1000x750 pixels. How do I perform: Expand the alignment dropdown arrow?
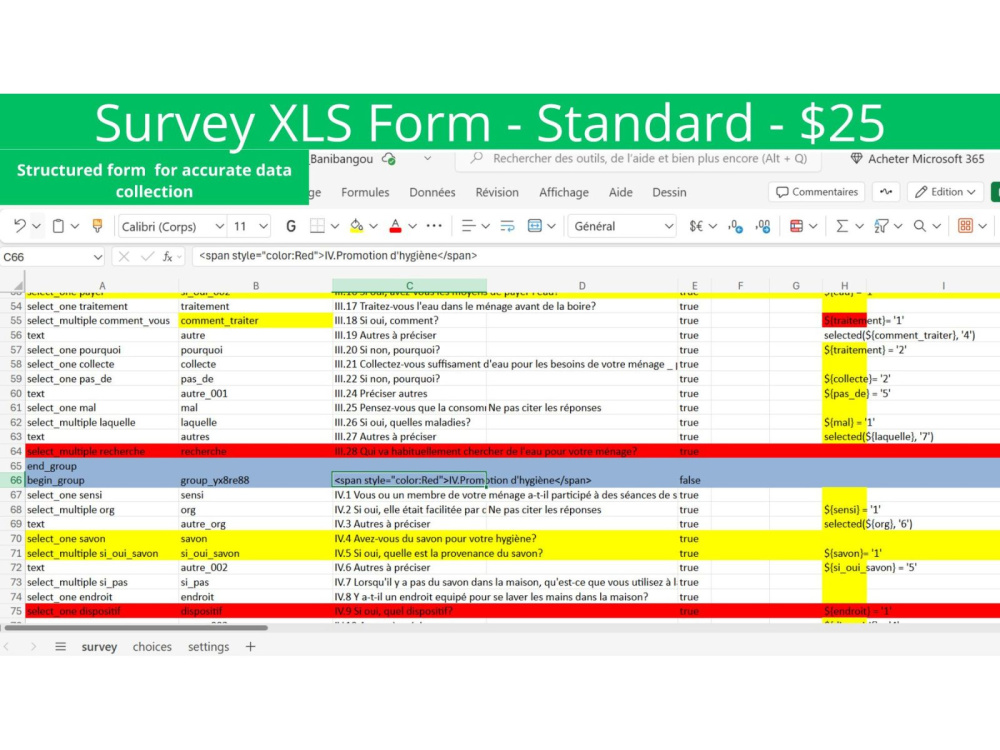pos(485,226)
